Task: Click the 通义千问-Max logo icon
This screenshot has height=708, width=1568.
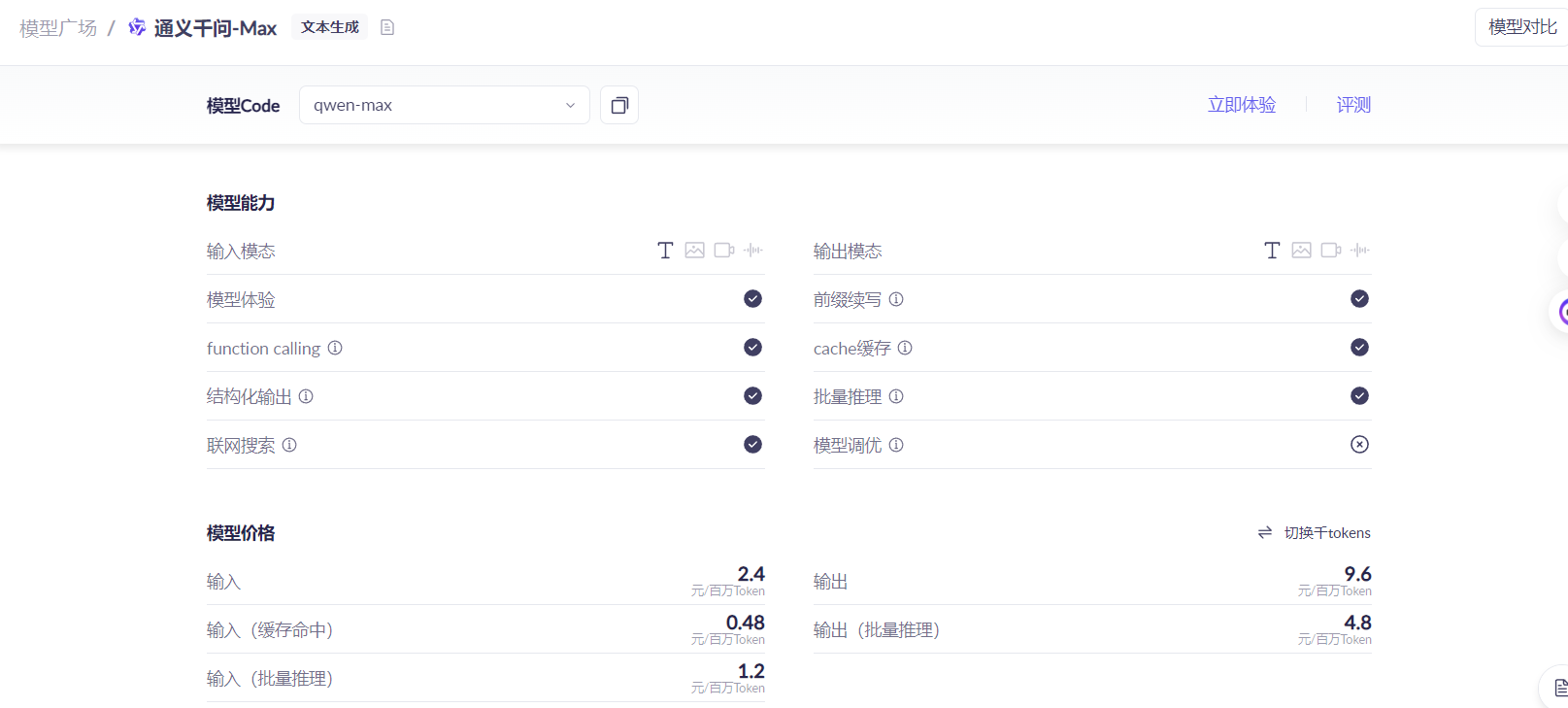Action: tap(137, 27)
